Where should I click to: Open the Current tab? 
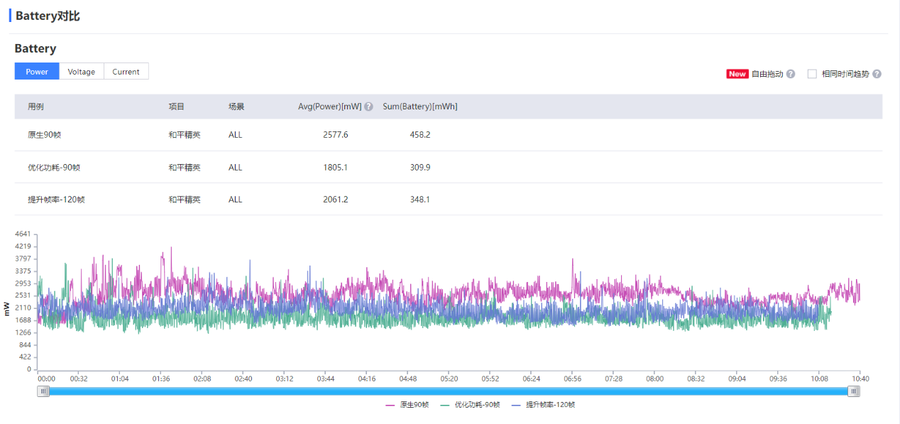coord(126,72)
